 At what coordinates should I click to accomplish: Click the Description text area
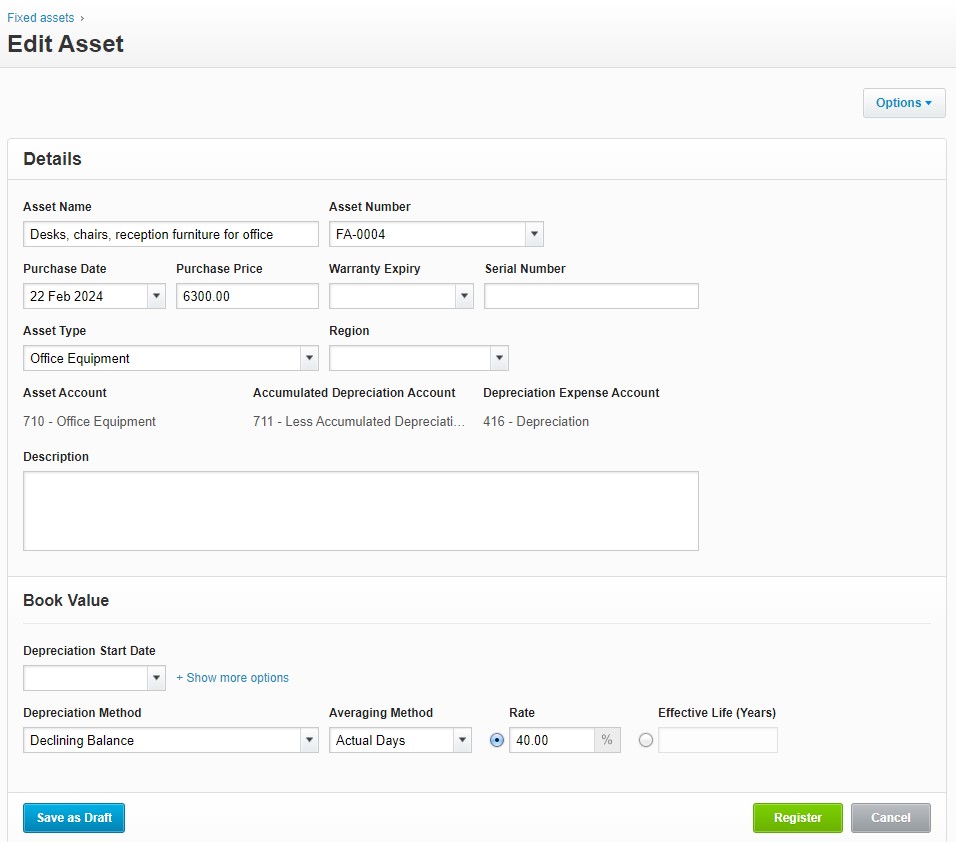(x=360, y=508)
